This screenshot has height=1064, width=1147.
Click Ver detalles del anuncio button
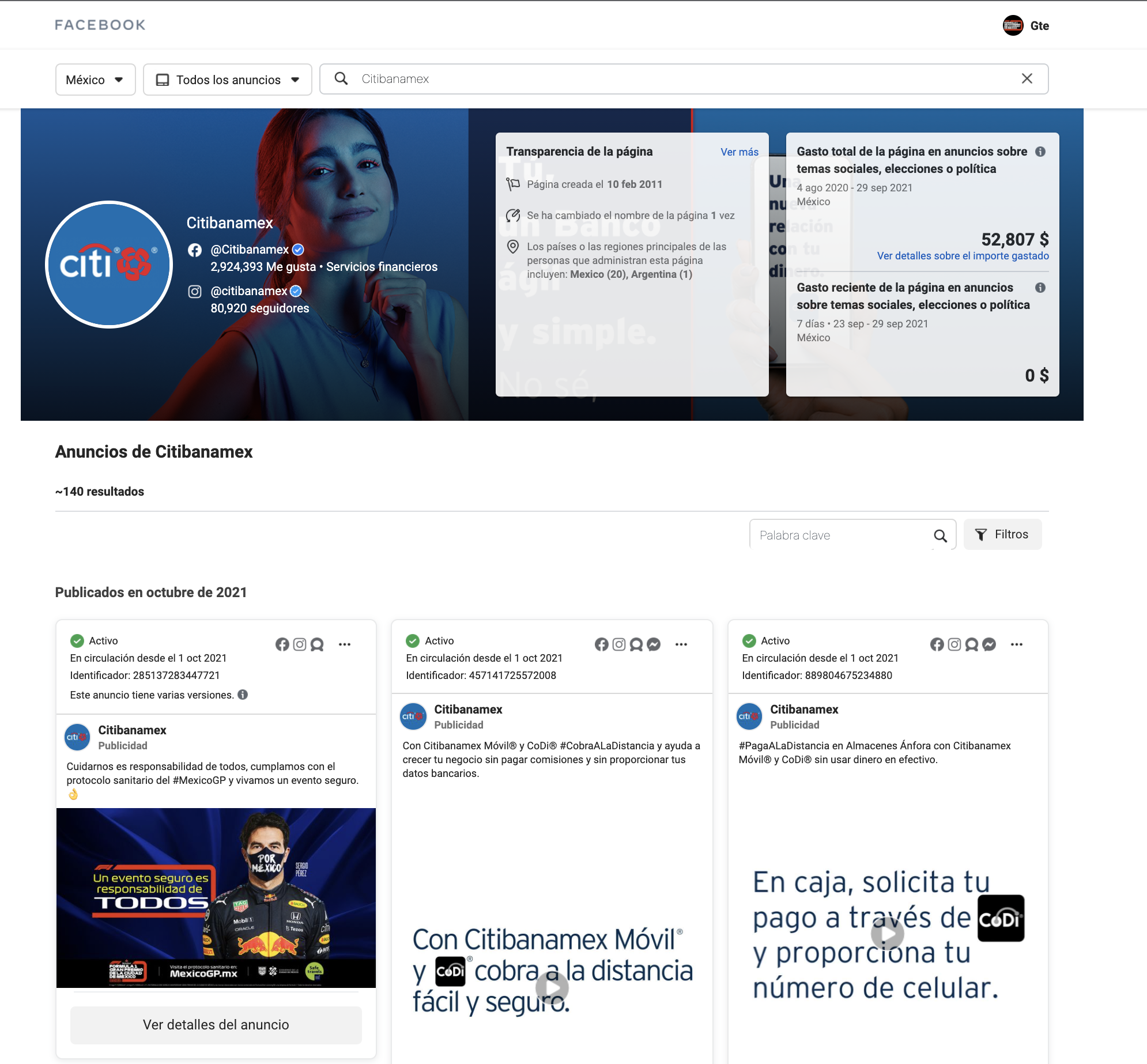point(216,1025)
